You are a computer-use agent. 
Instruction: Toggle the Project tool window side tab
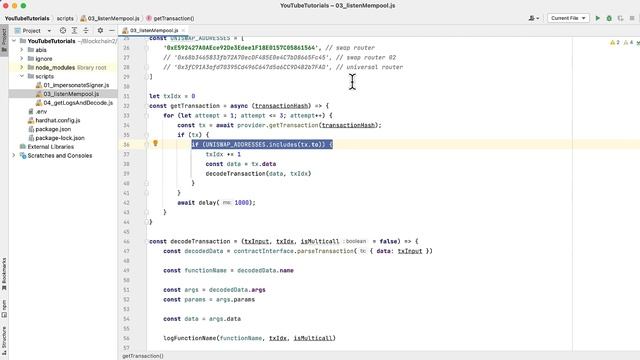(4, 40)
